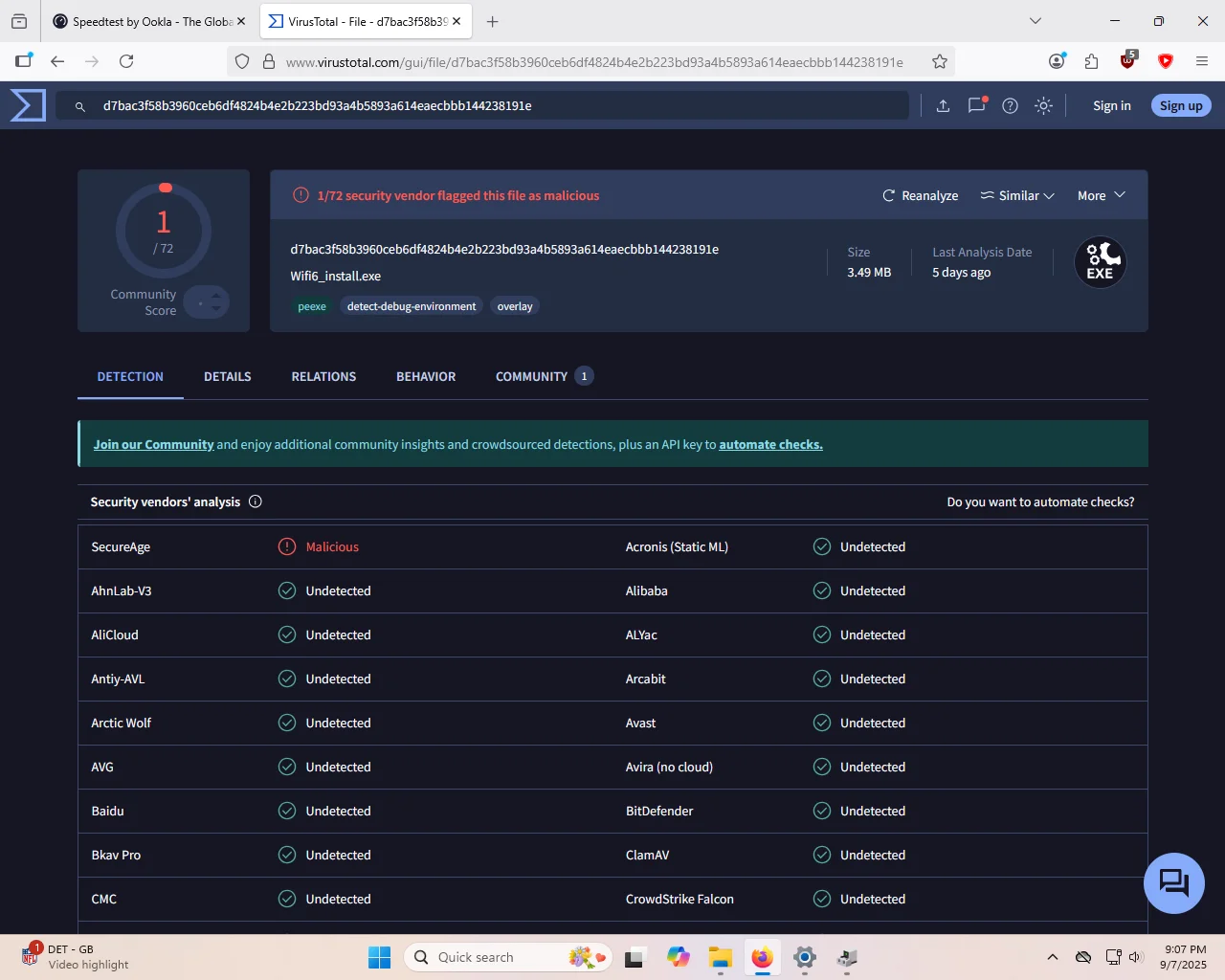Open a new browser tab with plus
Image resolution: width=1225 pixels, height=980 pixels.
point(492,21)
